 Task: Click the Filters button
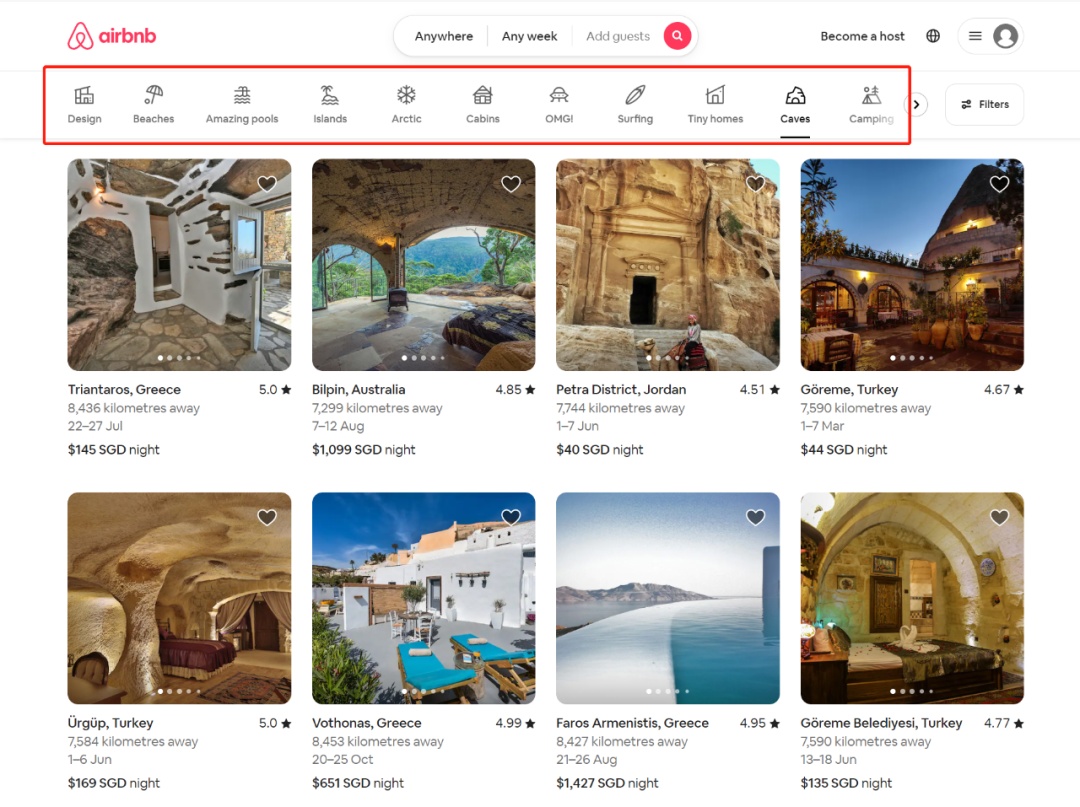coord(984,105)
